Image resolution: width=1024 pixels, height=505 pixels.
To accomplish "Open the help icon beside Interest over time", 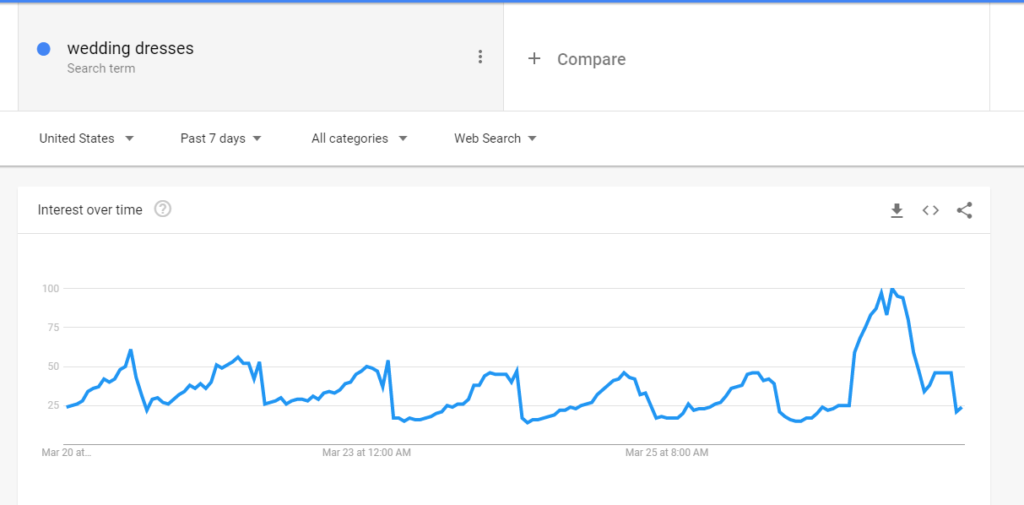I will tap(163, 210).
